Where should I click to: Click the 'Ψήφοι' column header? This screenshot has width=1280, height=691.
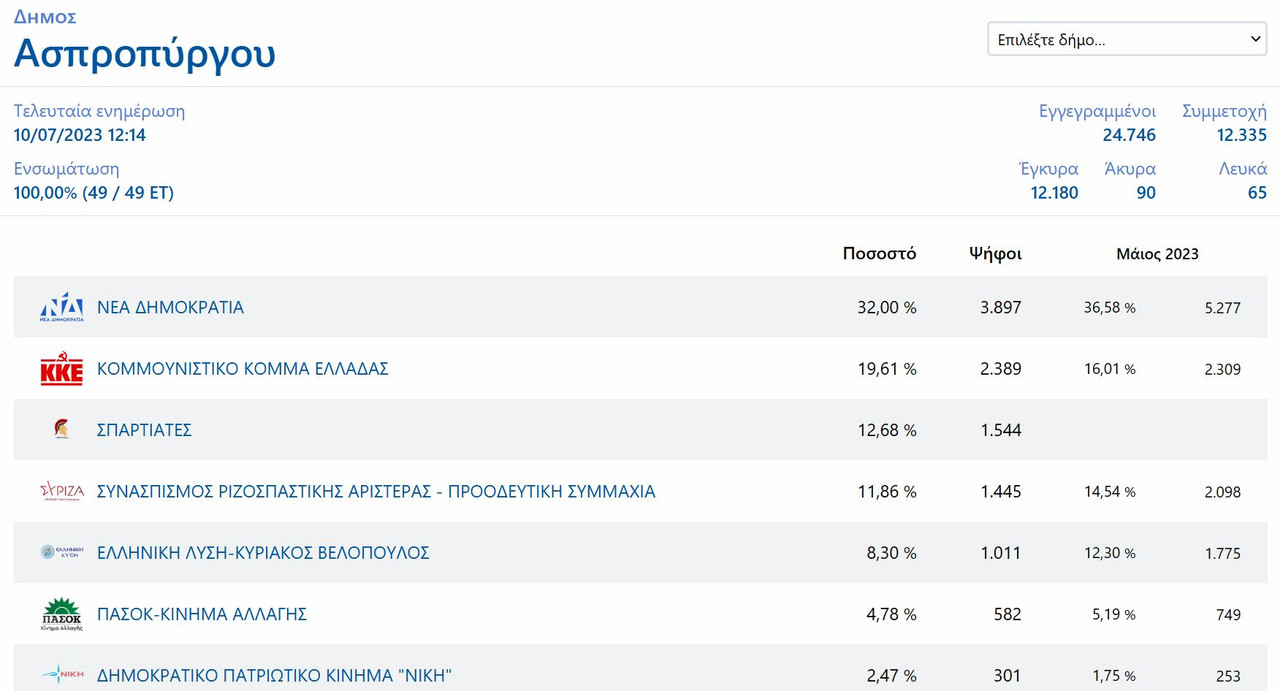coord(995,253)
